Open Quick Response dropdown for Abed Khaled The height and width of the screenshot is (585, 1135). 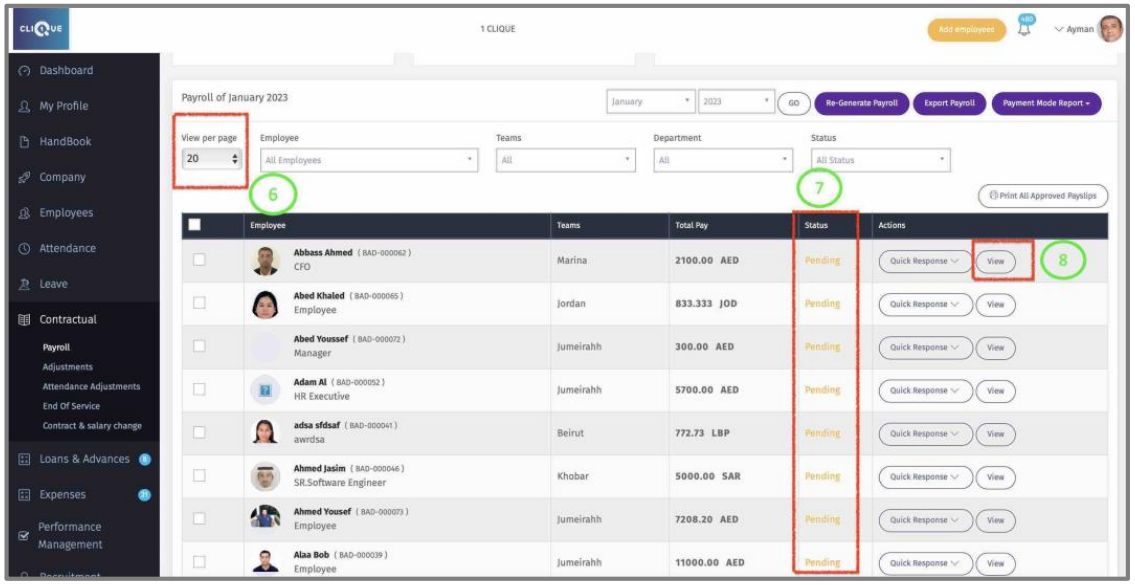924,304
